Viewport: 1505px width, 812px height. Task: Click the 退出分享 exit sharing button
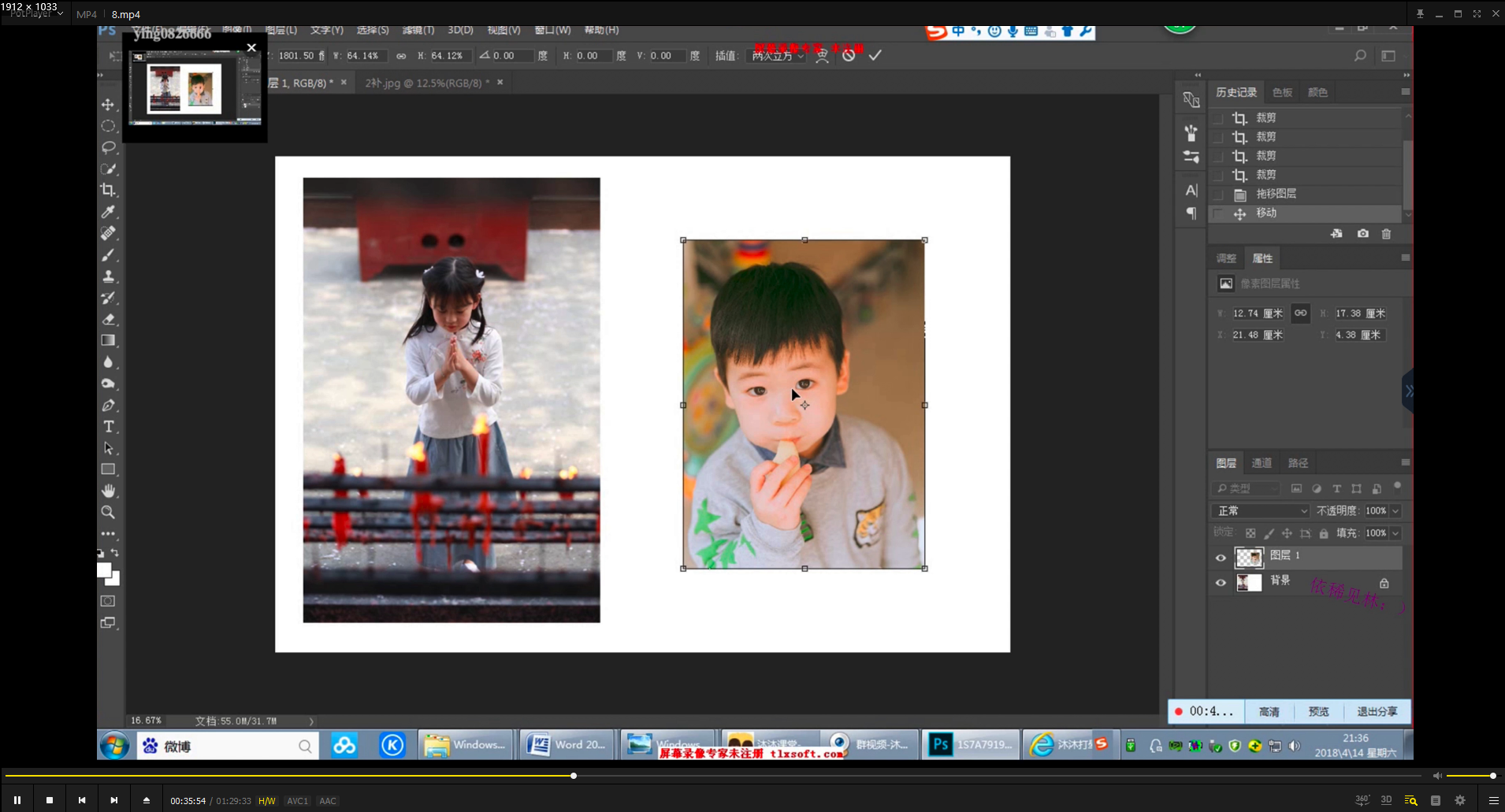(x=1377, y=711)
